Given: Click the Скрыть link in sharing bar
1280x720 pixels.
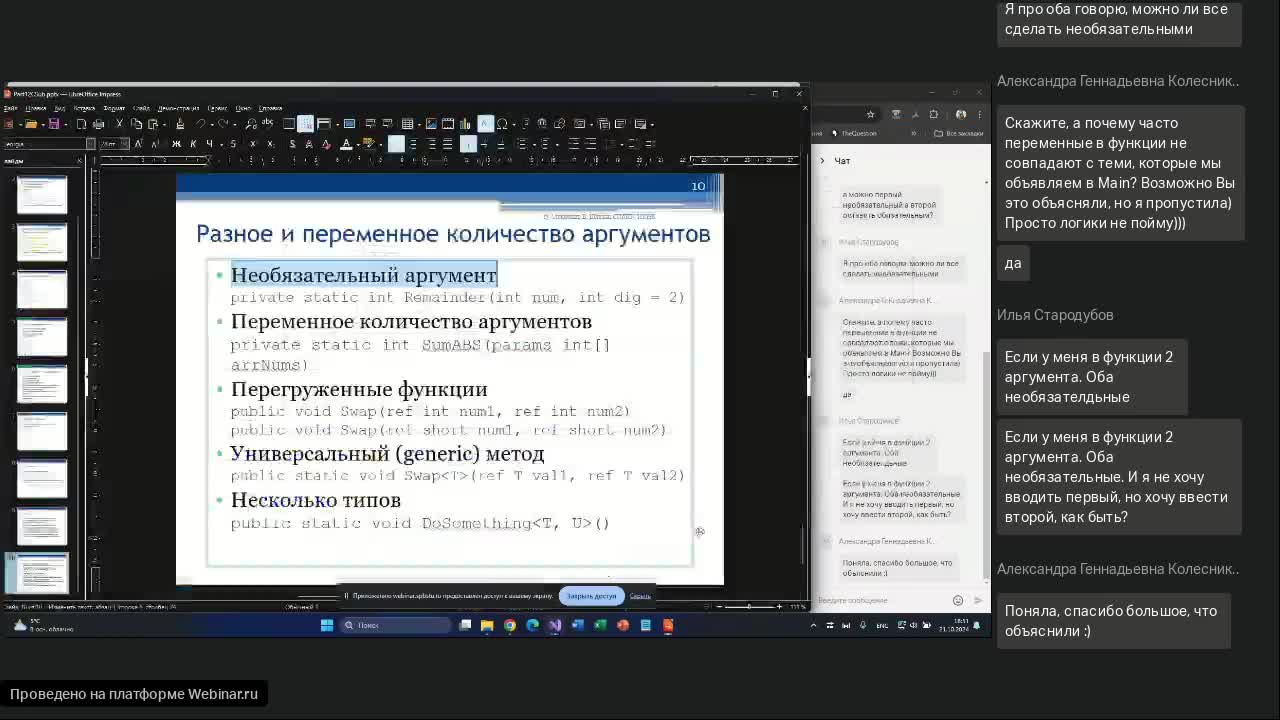Looking at the screenshot, I should [640, 596].
